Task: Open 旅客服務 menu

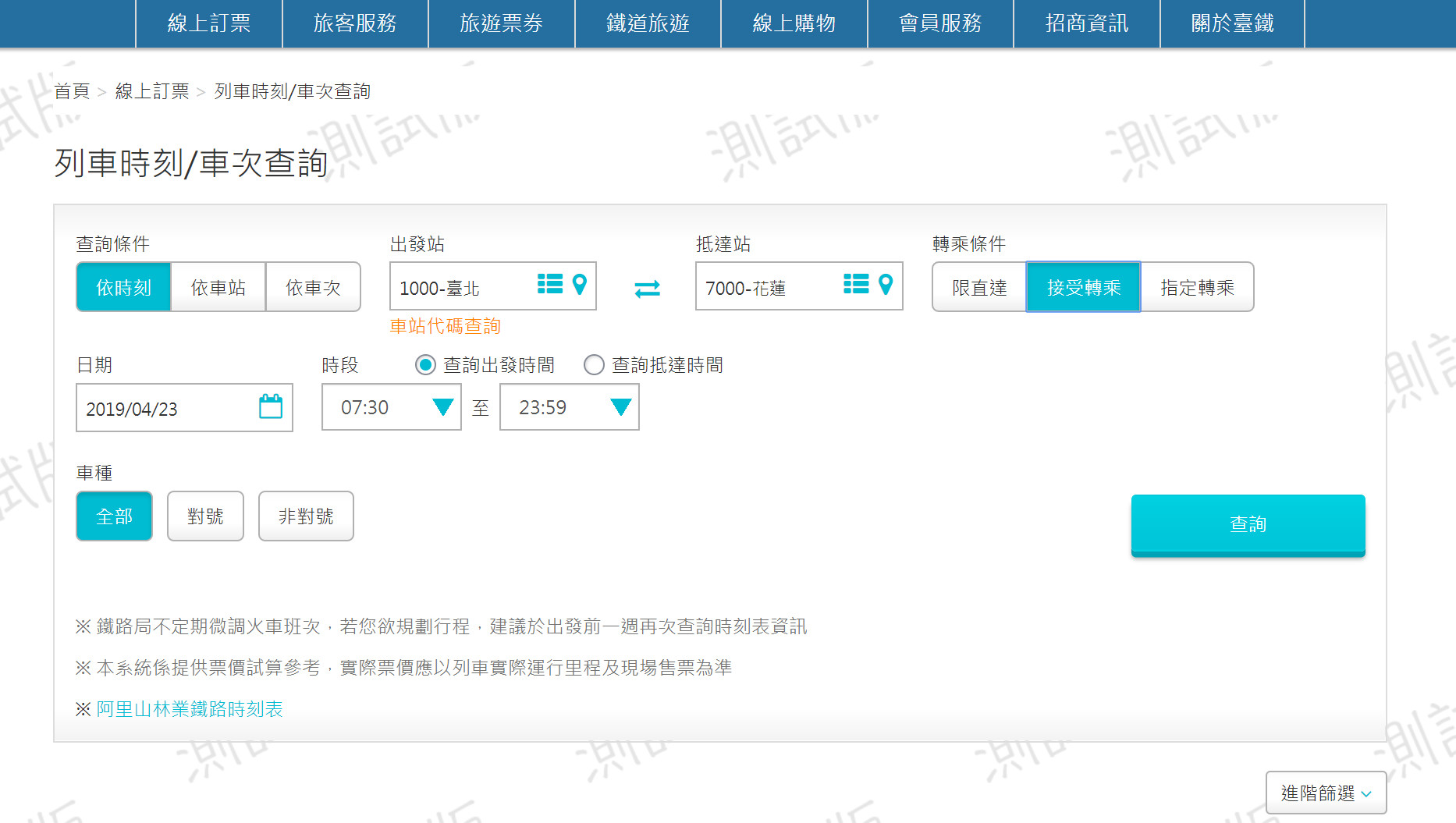Action: [x=355, y=23]
